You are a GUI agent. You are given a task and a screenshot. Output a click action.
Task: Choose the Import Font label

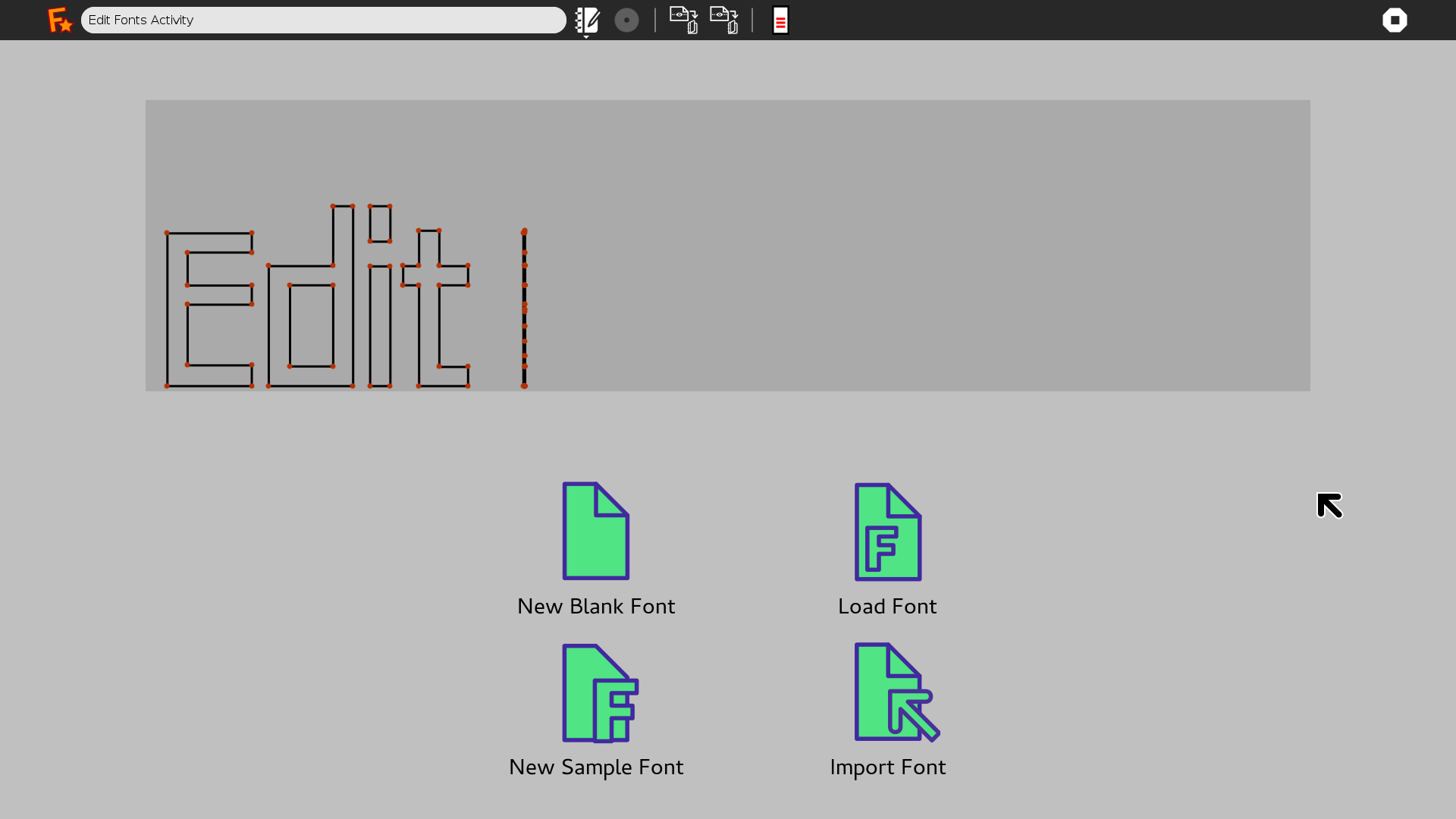tap(887, 767)
